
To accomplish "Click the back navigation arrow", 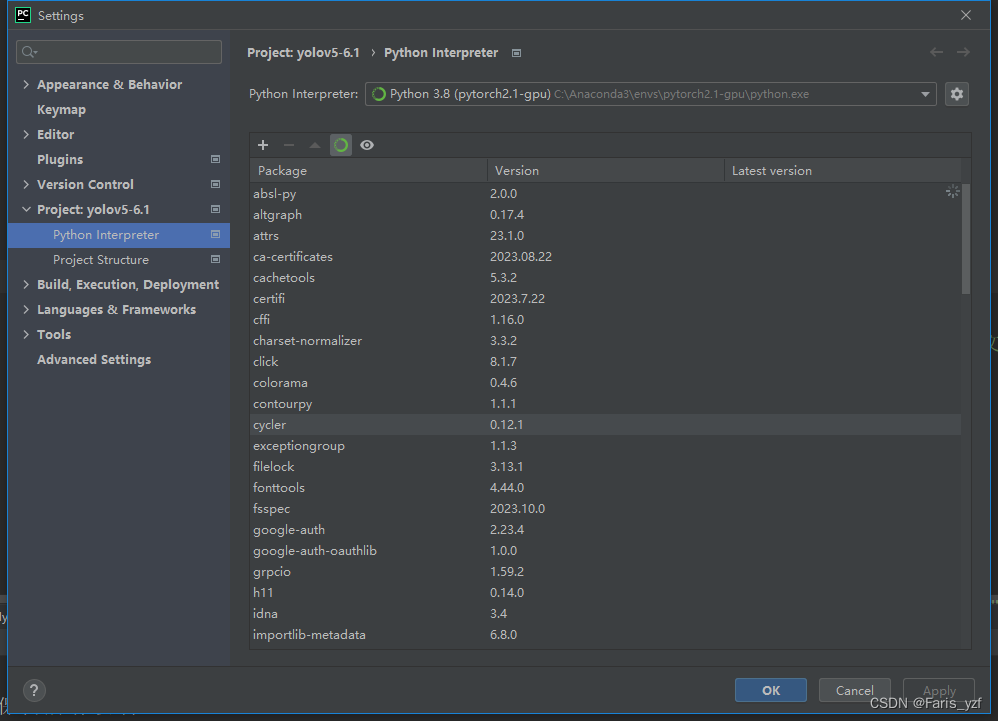I will click(936, 52).
